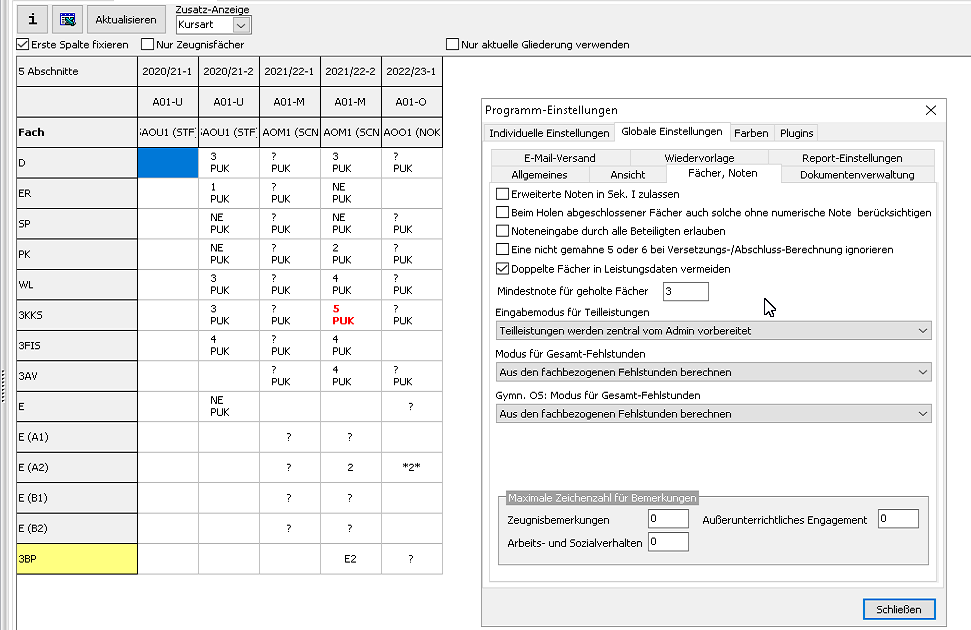Enable Nur Zeugnisfächer checkbox
The image size is (971, 630).
point(147,45)
